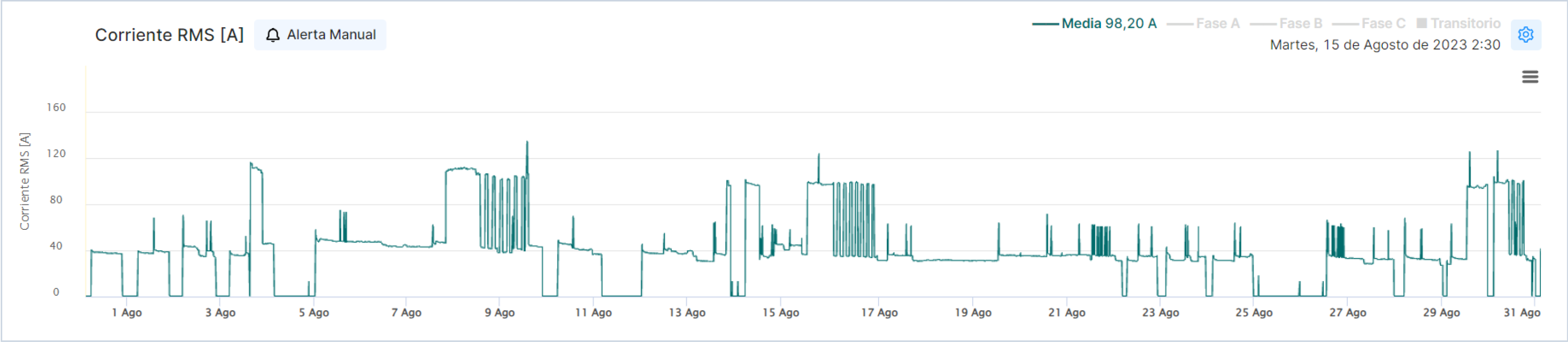Click the 9 Ago x-axis label
The image size is (1568, 342).
pyautogui.click(x=499, y=313)
